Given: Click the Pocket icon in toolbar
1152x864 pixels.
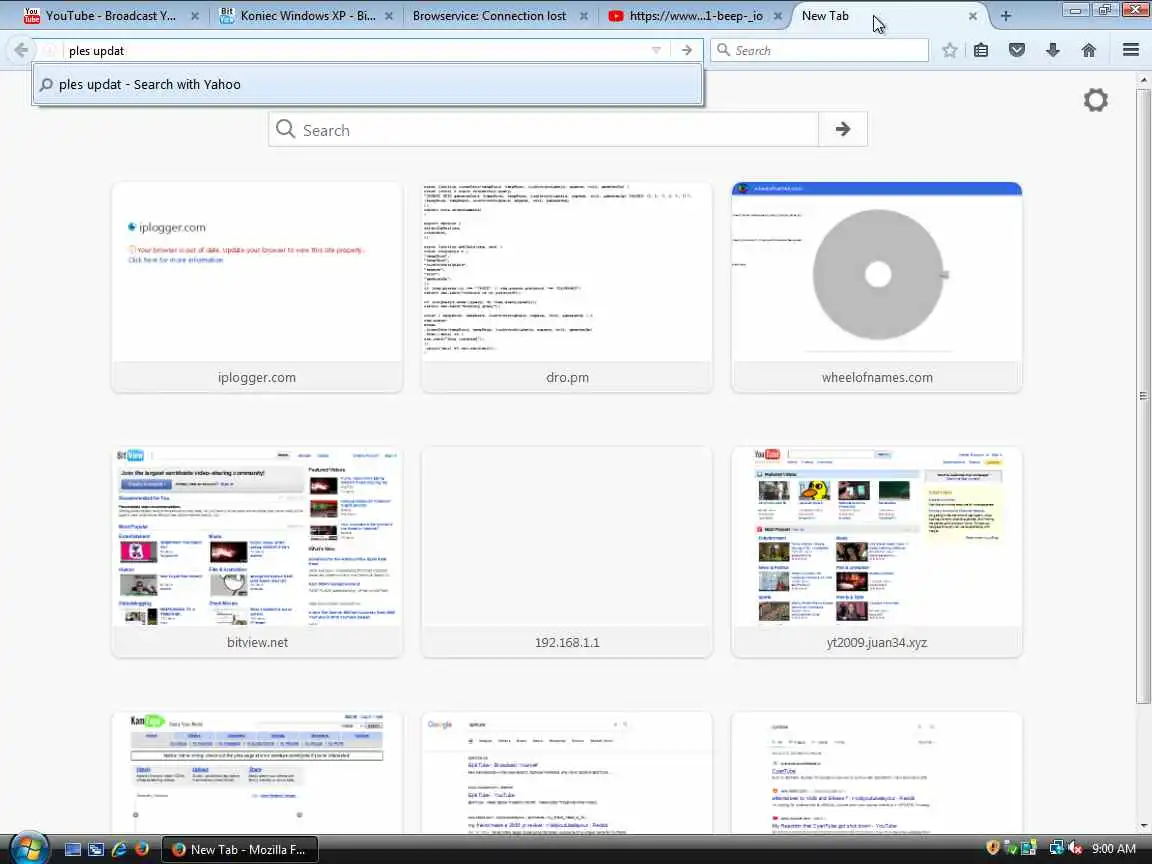Looking at the screenshot, I should pos(1017,50).
